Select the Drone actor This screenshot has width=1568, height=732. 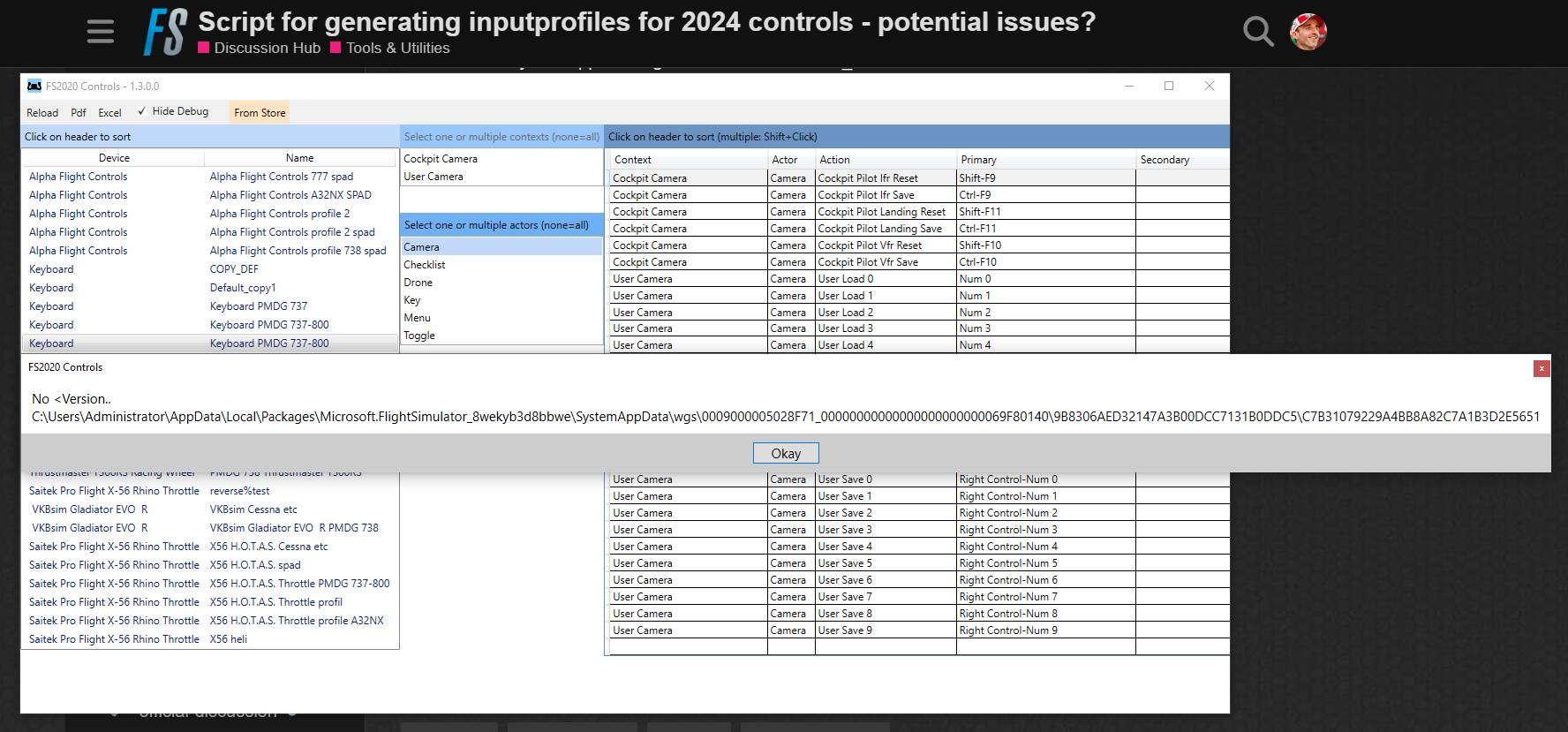click(x=501, y=283)
